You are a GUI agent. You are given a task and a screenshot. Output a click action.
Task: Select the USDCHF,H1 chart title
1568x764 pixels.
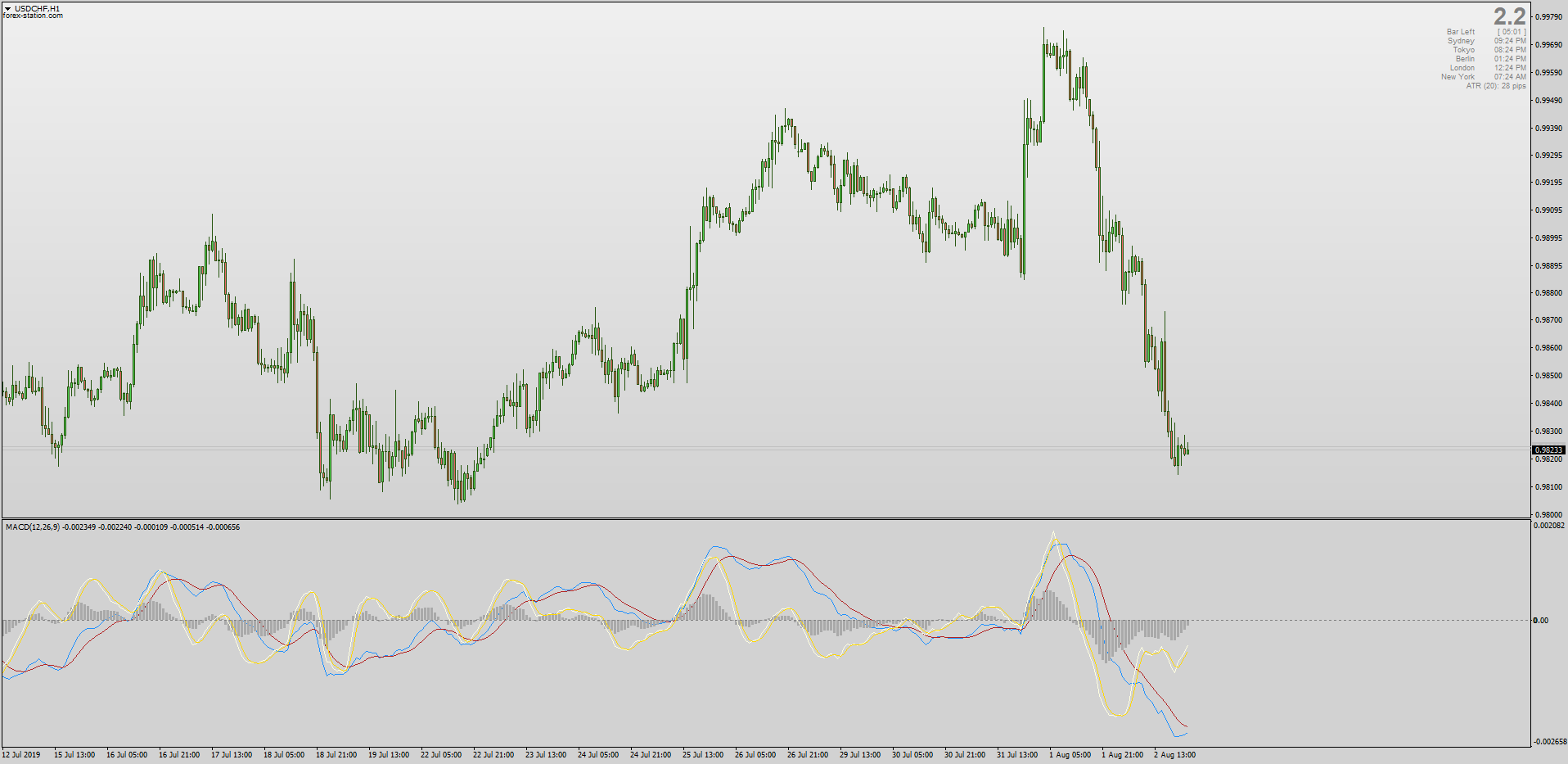(37, 8)
